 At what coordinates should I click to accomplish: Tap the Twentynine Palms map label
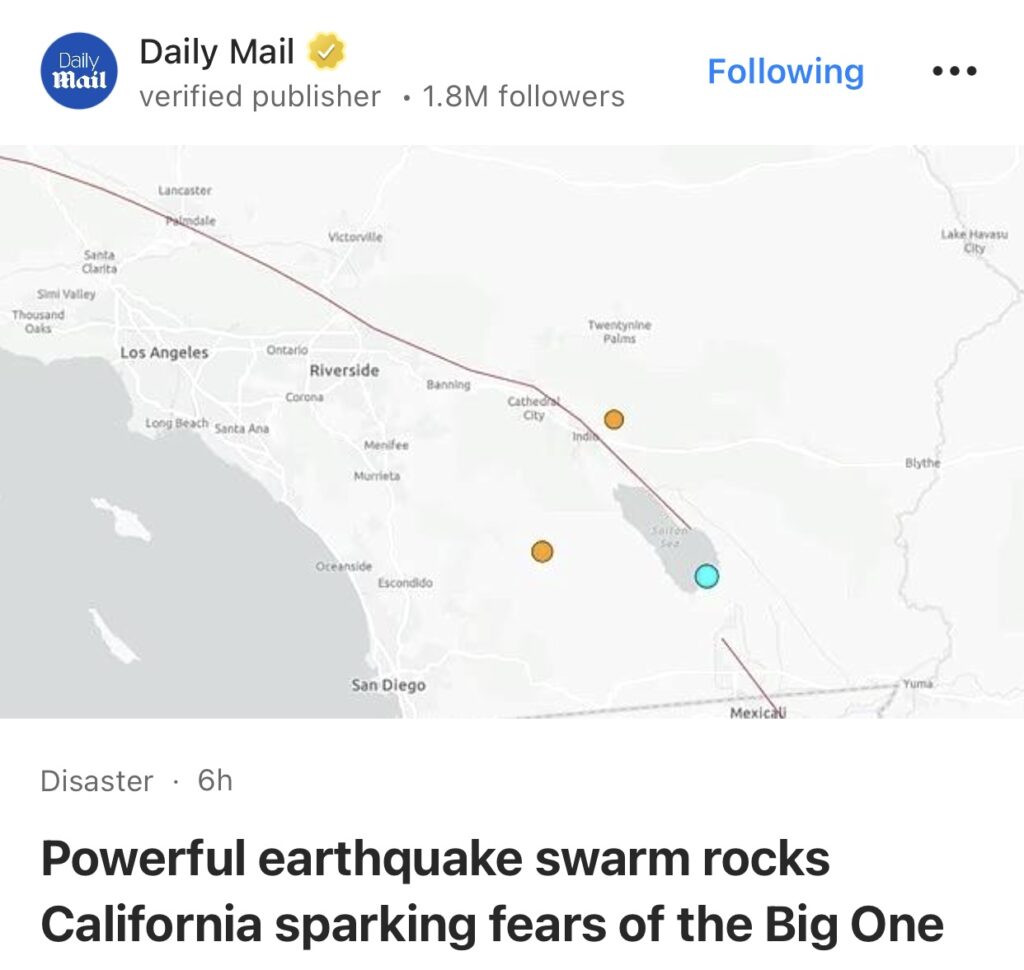point(620,332)
